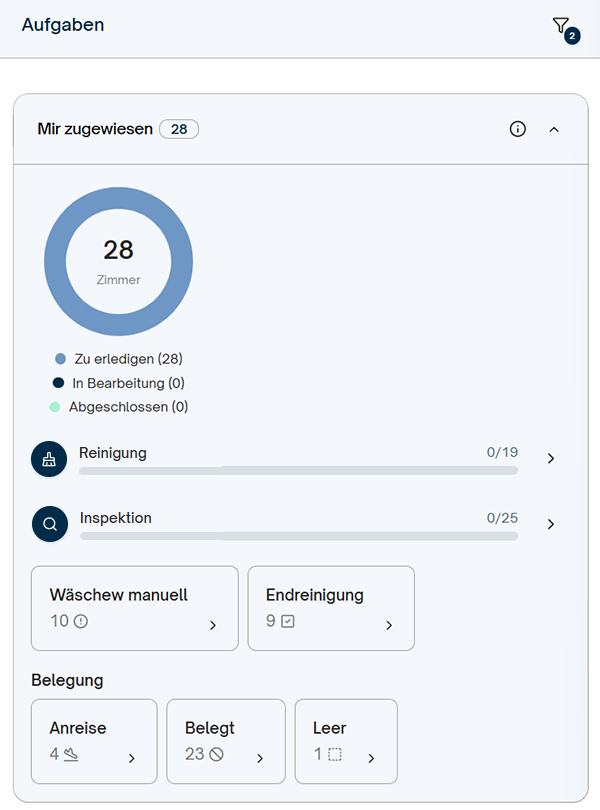
Task: Click the 28 badge next to Mir zugewiesen
Action: 179,129
